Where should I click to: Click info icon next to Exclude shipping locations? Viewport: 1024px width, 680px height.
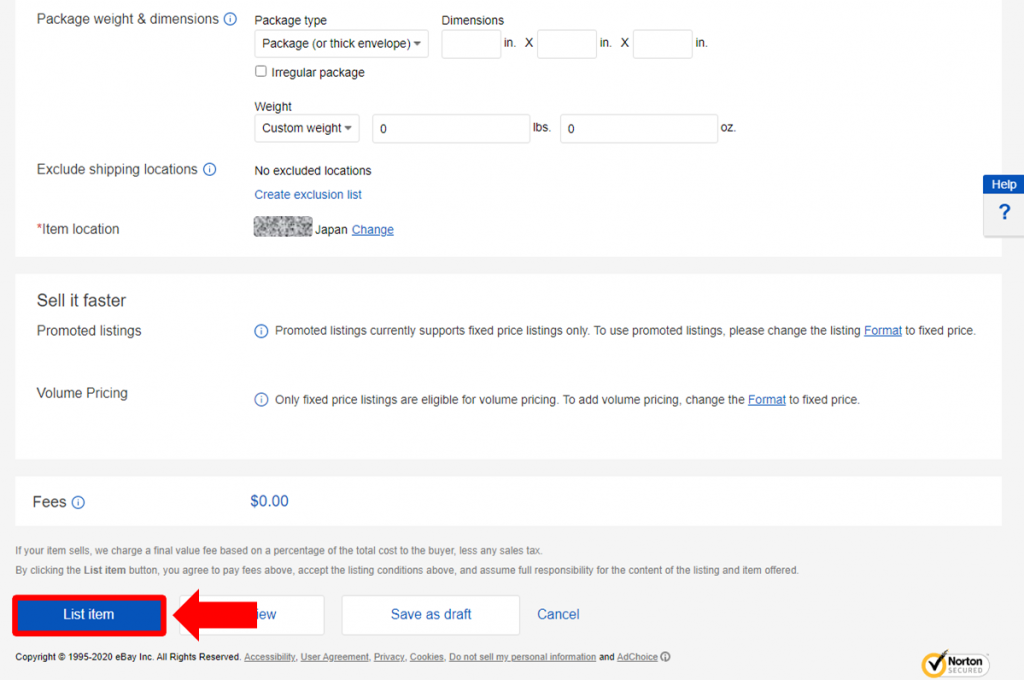(x=210, y=170)
